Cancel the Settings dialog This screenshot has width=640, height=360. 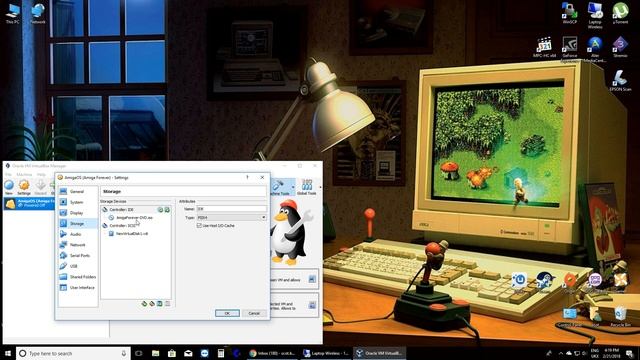(x=254, y=313)
